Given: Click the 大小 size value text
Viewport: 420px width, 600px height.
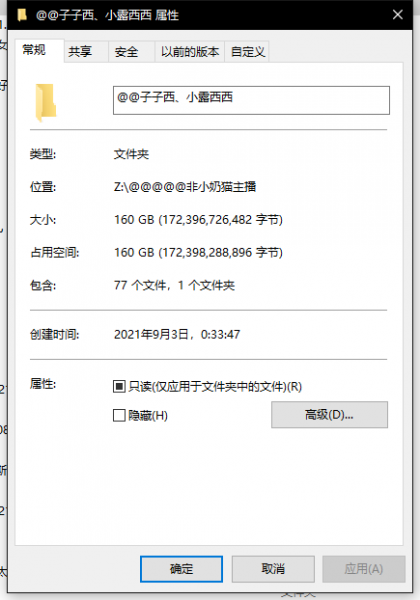Looking at the screenshot, I should tap(198, 220).
